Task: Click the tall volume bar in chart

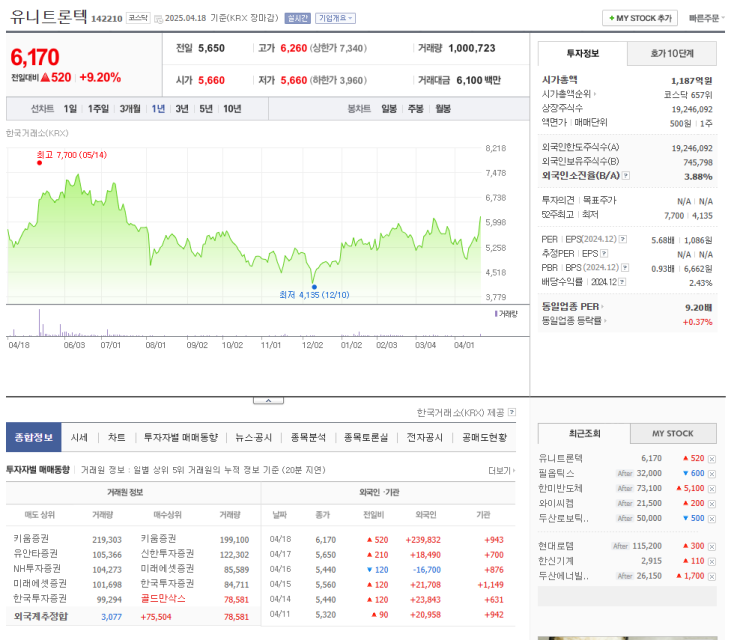Action: pos(39,323)
